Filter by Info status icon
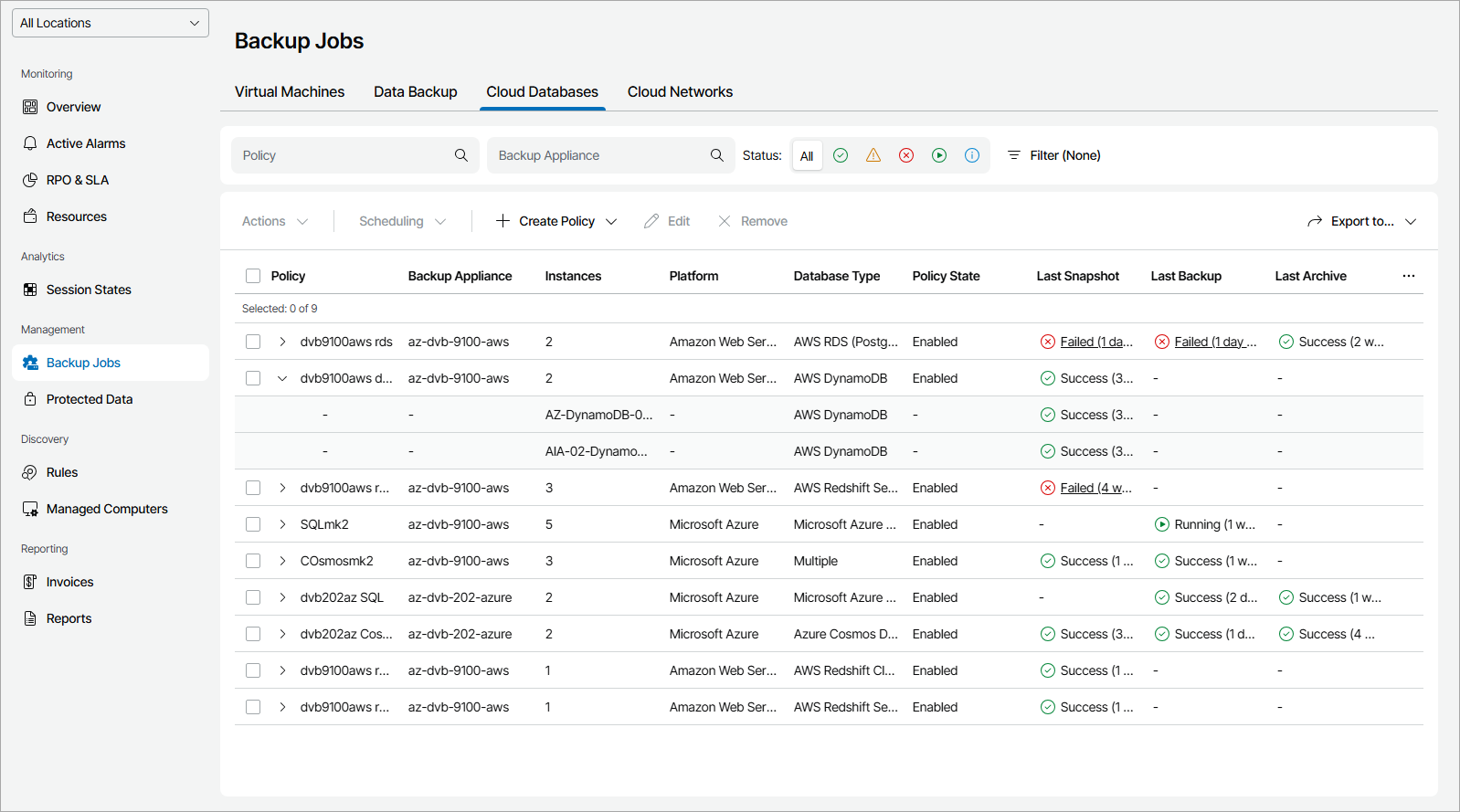1460x812 pixels. 972,155
